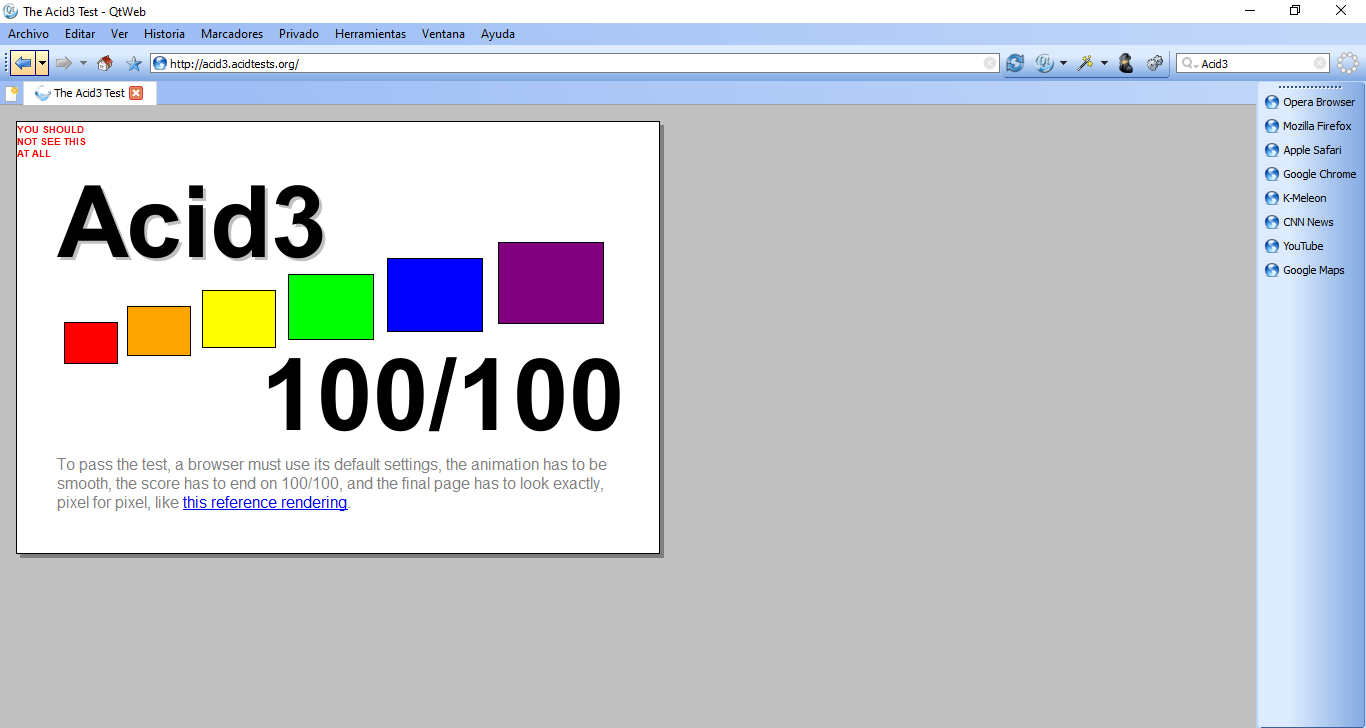This screenshot has height=728, width=1366.
Task: Click the Acid3 heading text
Action: click(190, 223)
